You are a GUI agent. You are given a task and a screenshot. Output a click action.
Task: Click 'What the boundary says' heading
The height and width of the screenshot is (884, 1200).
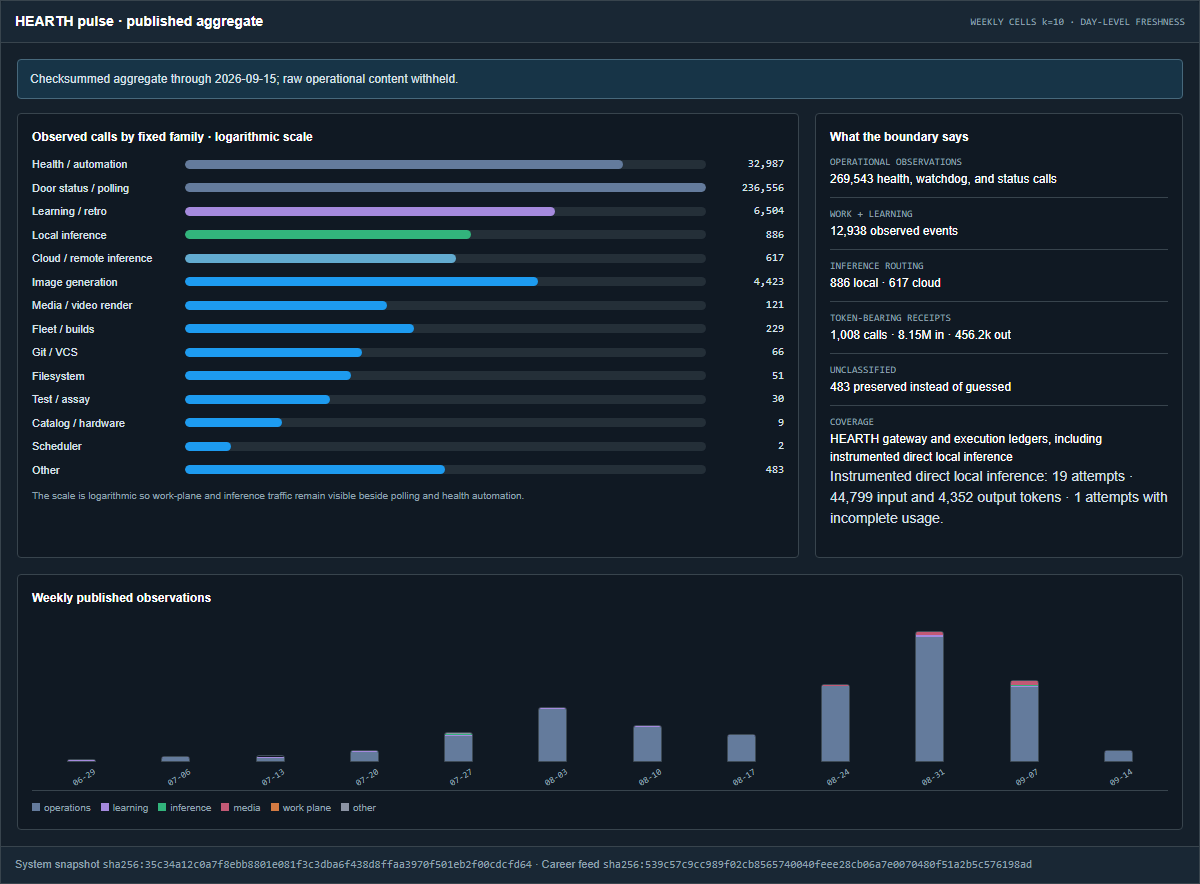899,137
